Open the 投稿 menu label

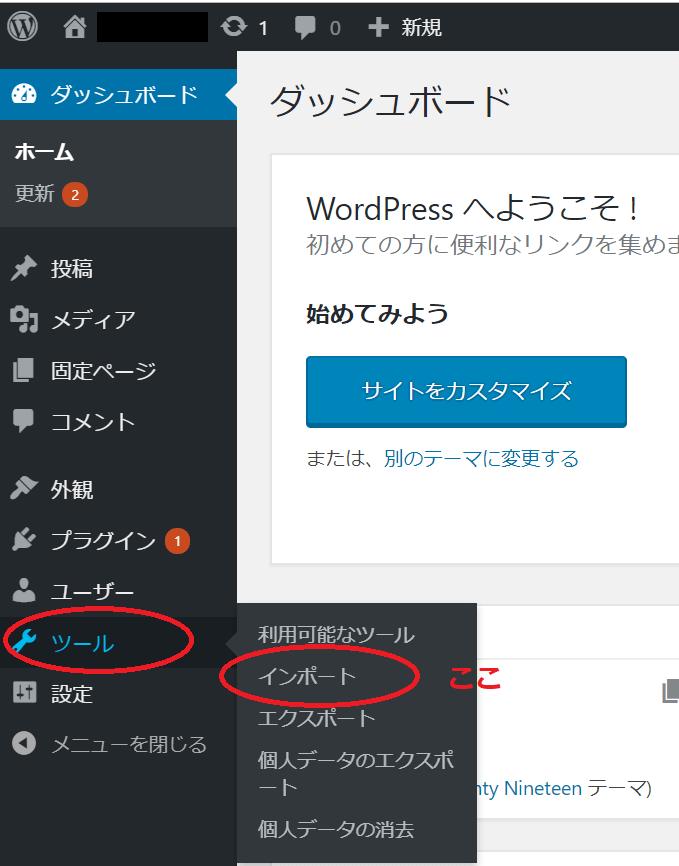pyautogui.click(x=72, y=269)
